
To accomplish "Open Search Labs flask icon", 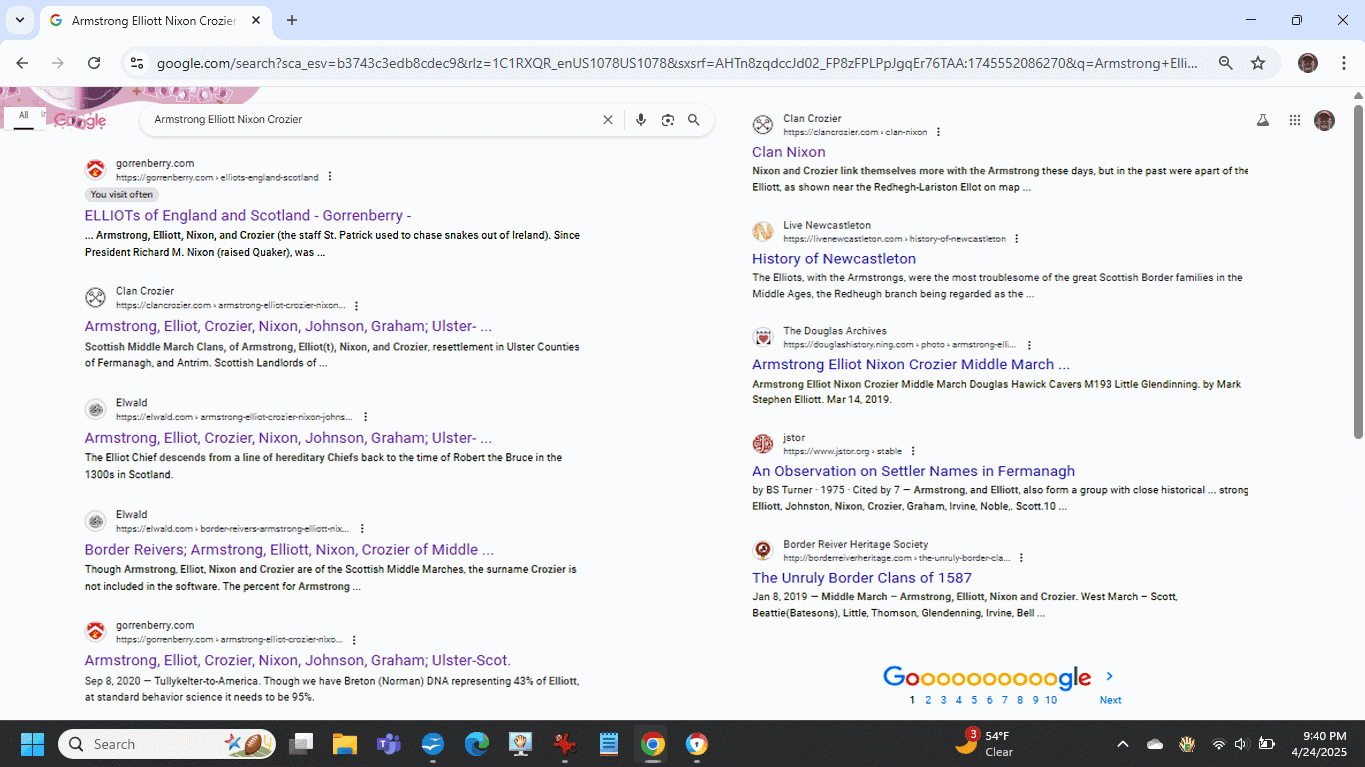I will click(1263, 120).
